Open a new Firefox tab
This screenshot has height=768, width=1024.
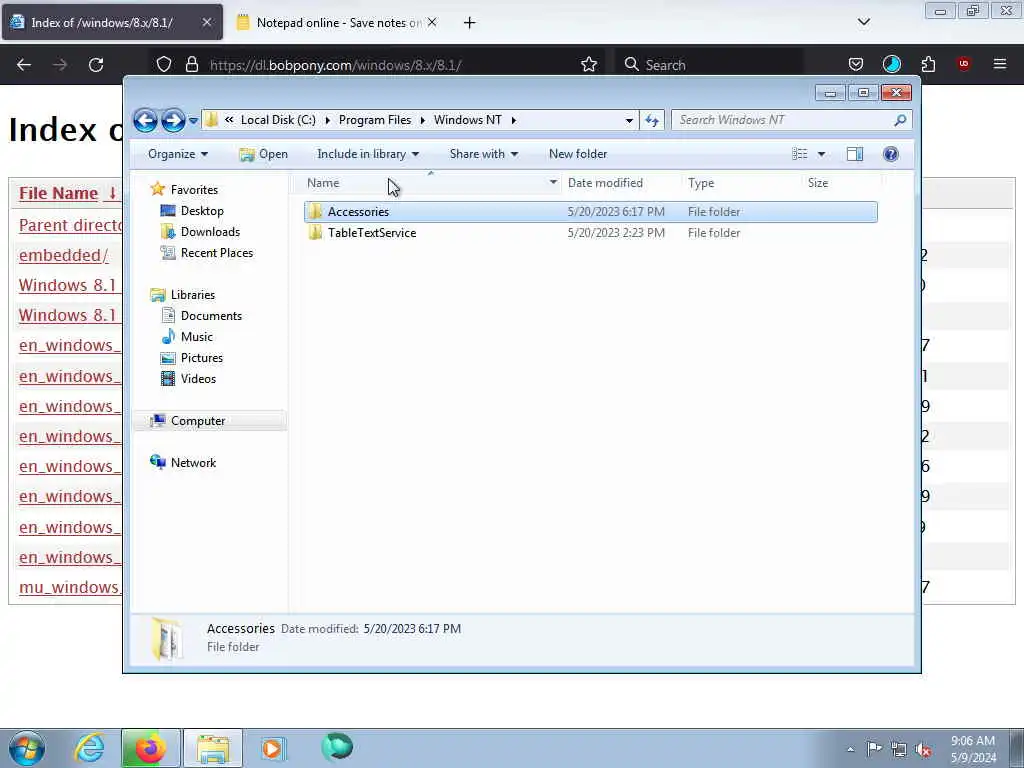coord(470,23)
